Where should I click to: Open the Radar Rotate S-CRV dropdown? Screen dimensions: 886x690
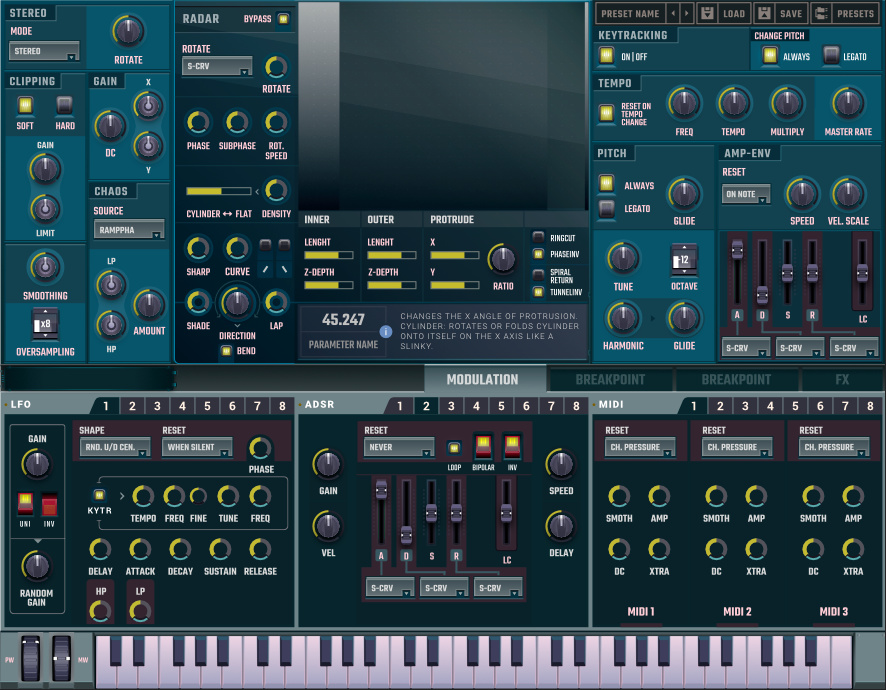[x=217, y=66]
